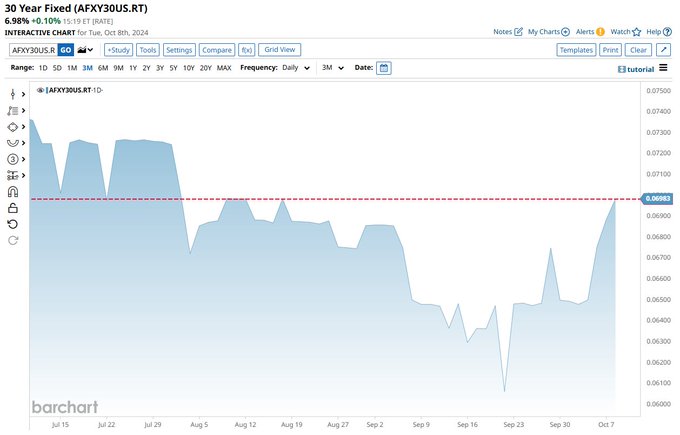Select the 3M range
680x435 pixels.
point(88,68)
